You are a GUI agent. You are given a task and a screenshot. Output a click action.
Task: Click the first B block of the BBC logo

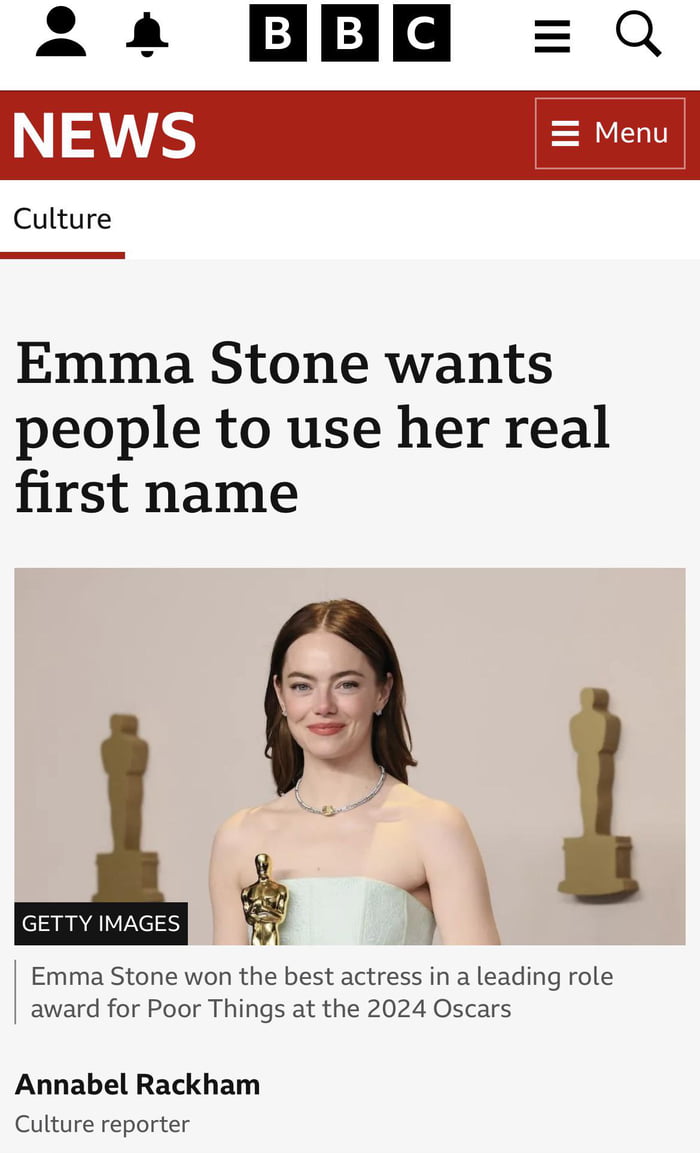point(278,33)
